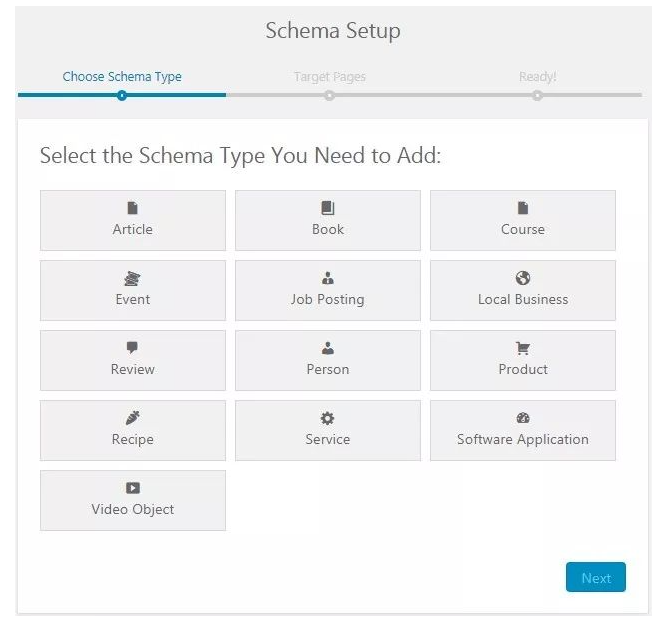Screen dimensions: 661x621
Task: Click the Next button
Action: tap(596, 577)
